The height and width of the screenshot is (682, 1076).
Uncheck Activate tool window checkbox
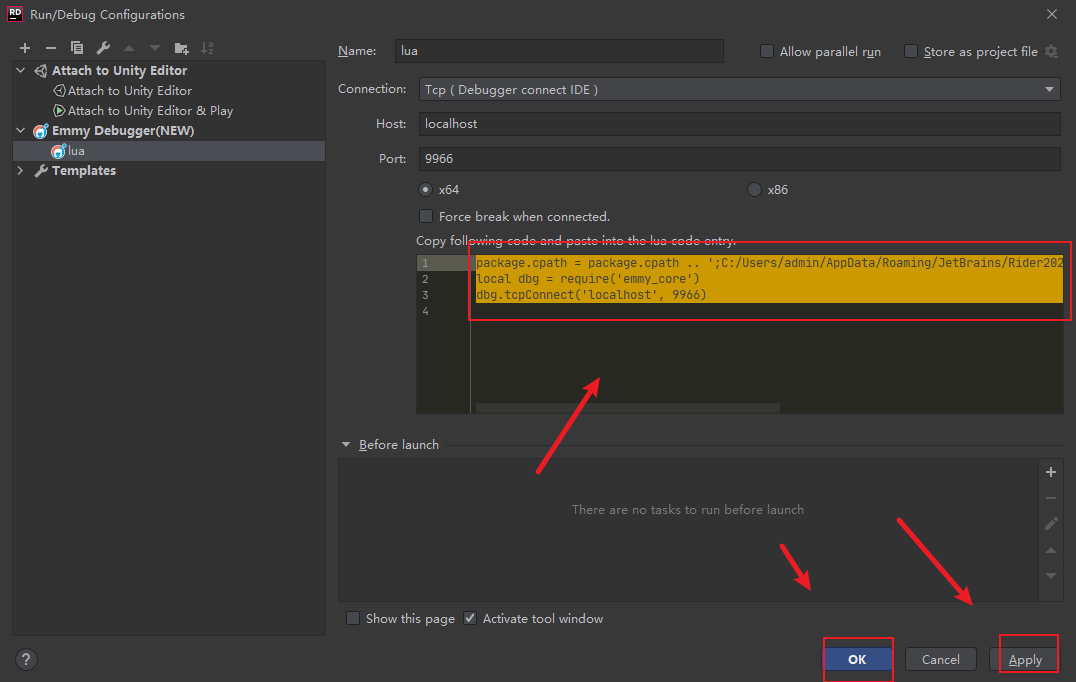pyautogui.click(x=470, y=619)
